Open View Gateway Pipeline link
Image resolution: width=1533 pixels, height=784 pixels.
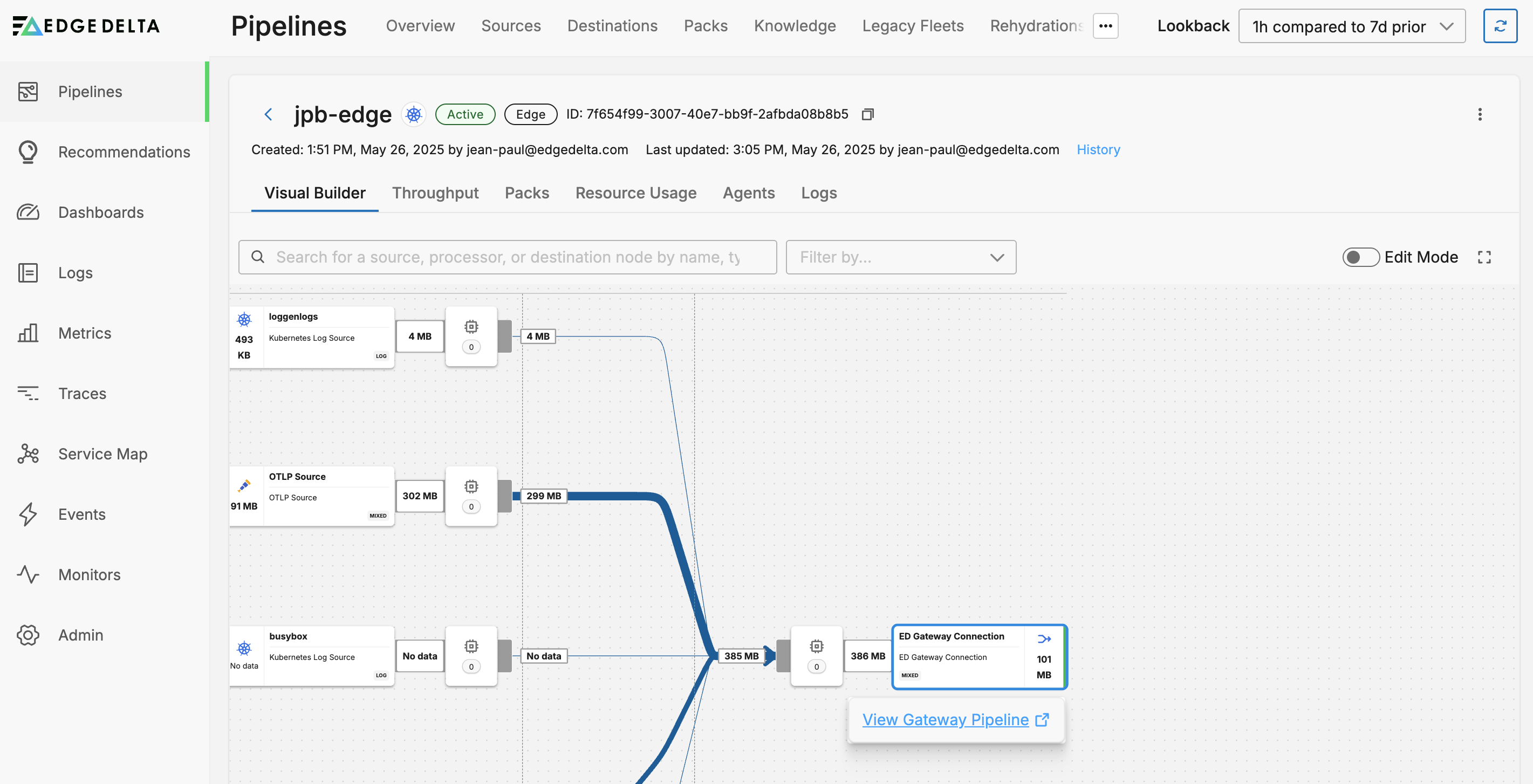pos(955,720)
